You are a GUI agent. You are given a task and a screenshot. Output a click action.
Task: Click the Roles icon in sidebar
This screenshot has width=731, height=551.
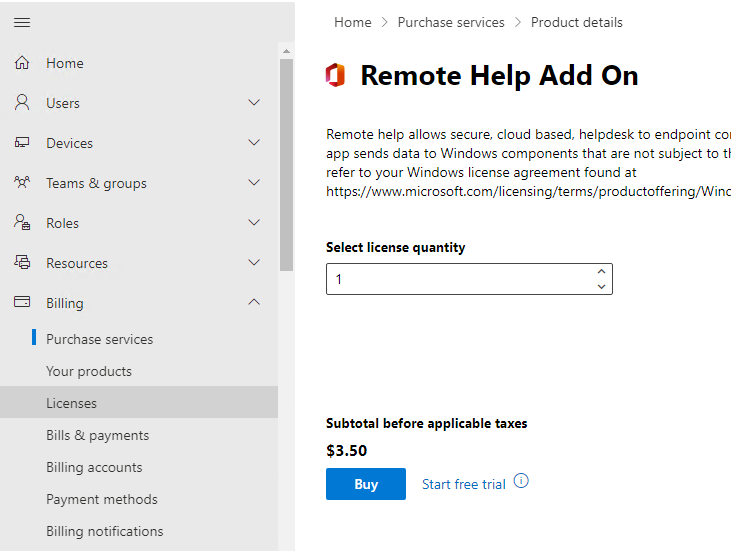(22, 222)
